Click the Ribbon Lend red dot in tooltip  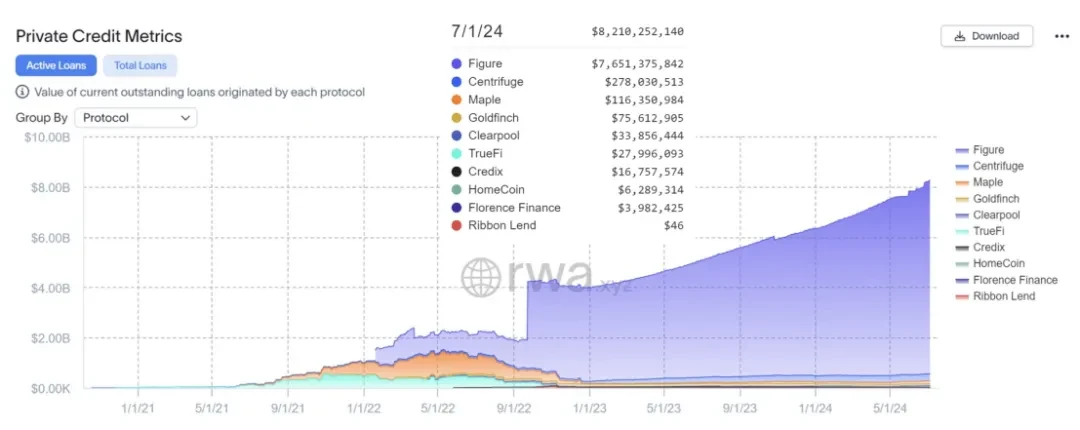click(456, 226)
